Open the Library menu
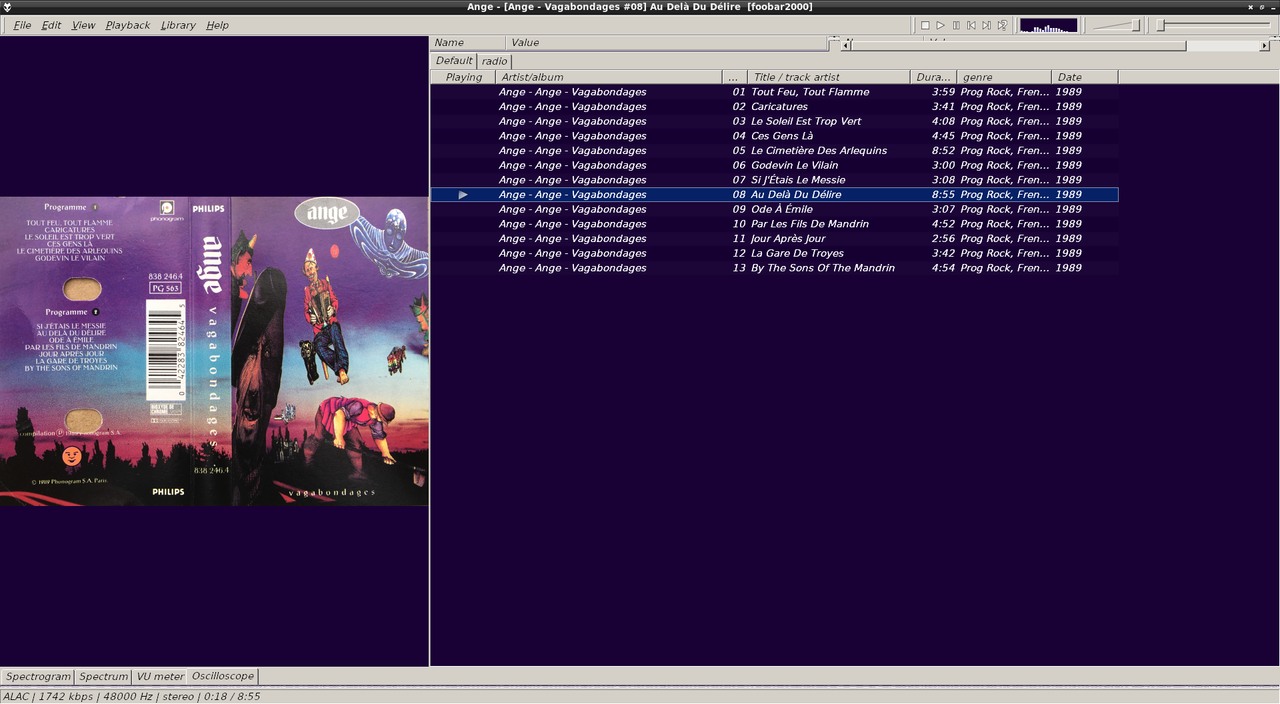 178,25
